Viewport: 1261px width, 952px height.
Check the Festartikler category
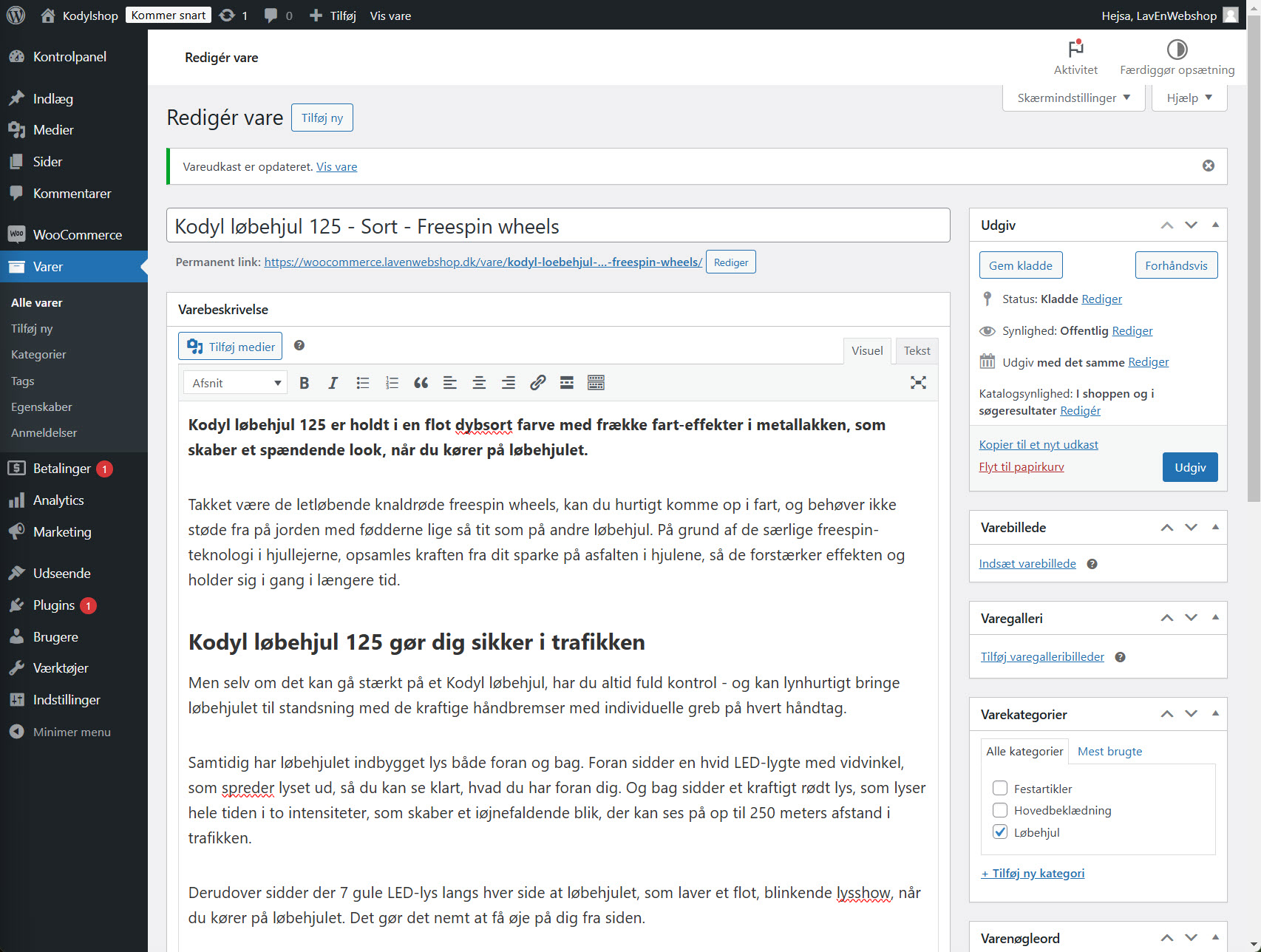point(999,788)
